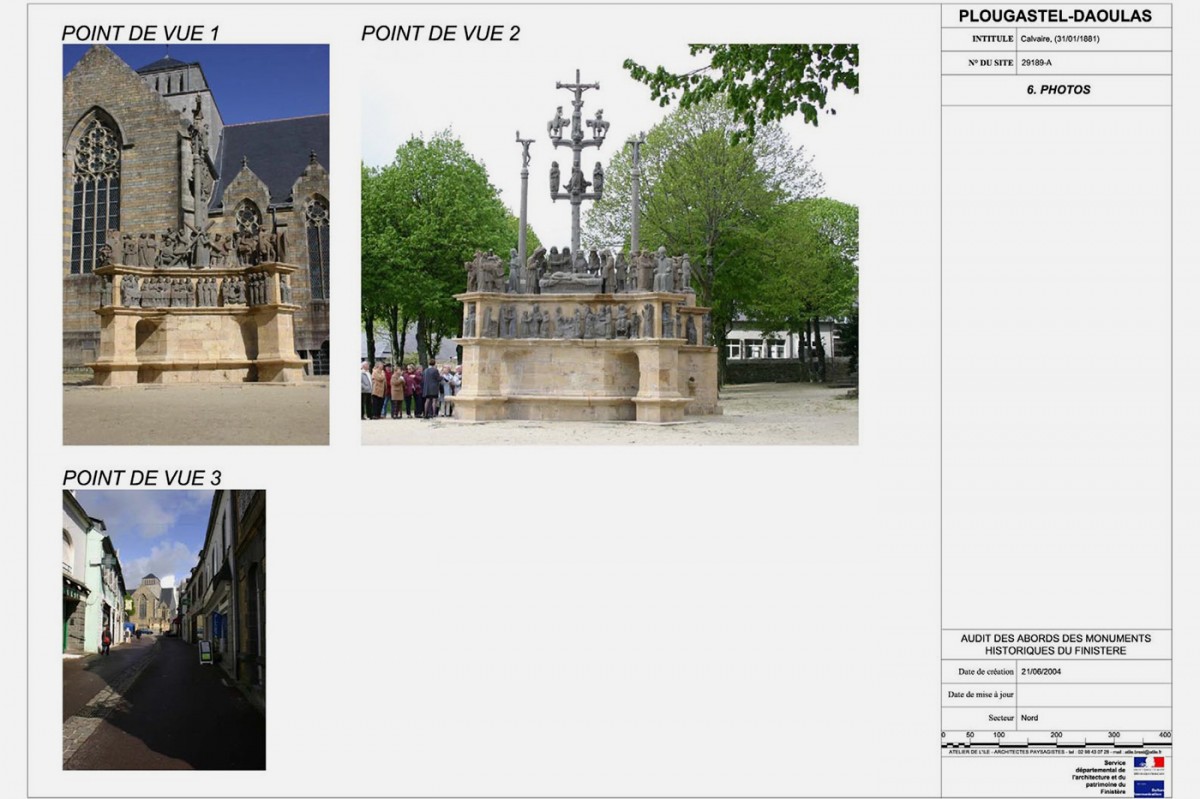Select the Point de Vue 3 street photo

click(x=164, y=629)
